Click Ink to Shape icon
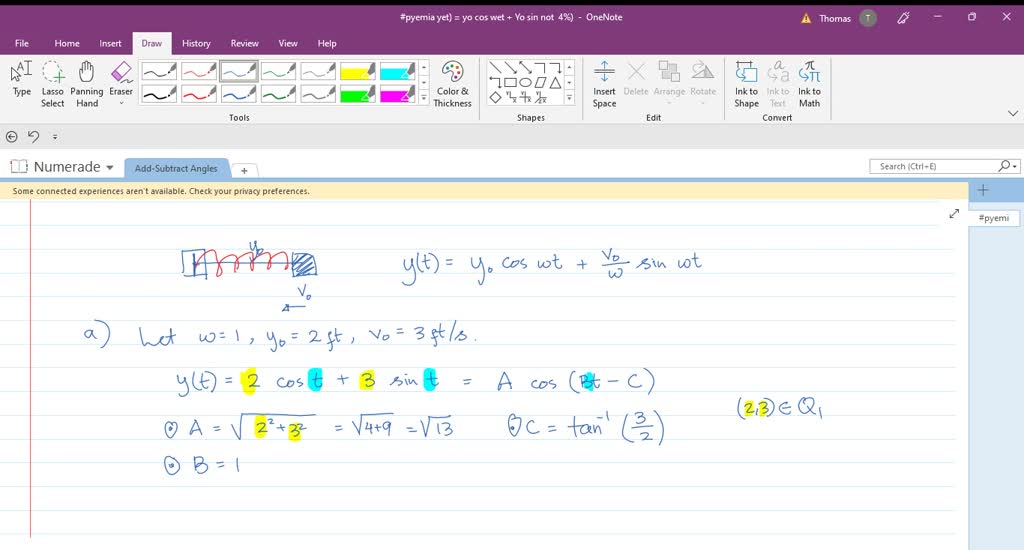Screen dimensions: 1024x550 point(746,83)
